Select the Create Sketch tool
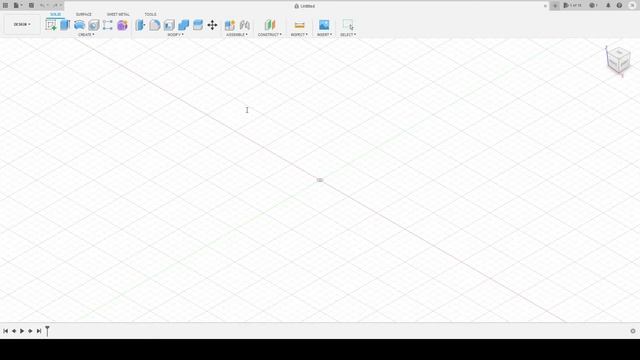This screenshot has height=360, width=640. (x=51, y=25)
